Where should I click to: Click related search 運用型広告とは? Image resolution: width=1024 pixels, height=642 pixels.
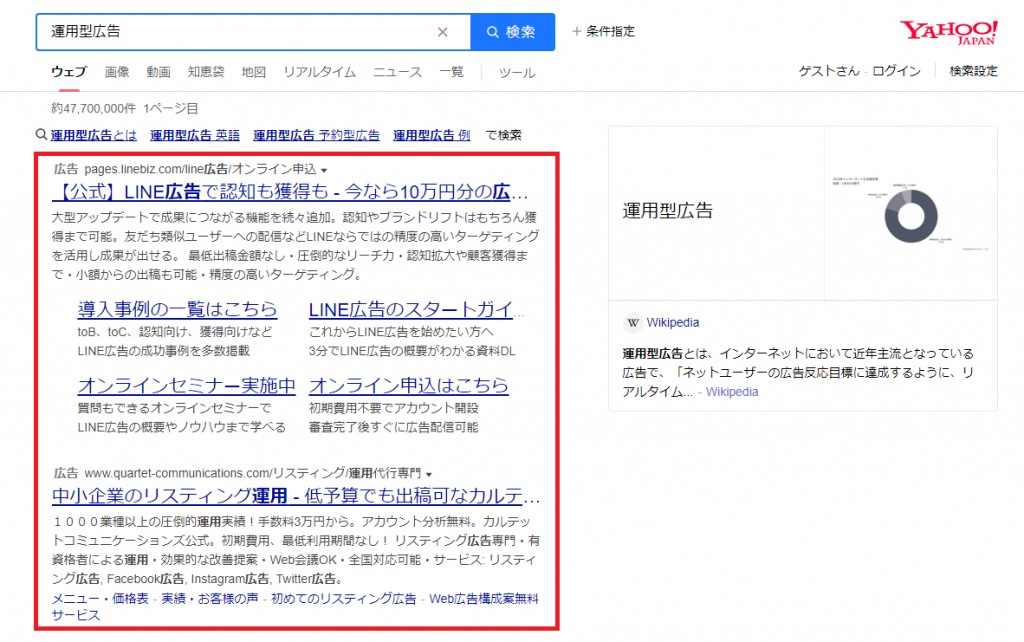(94, 135)
